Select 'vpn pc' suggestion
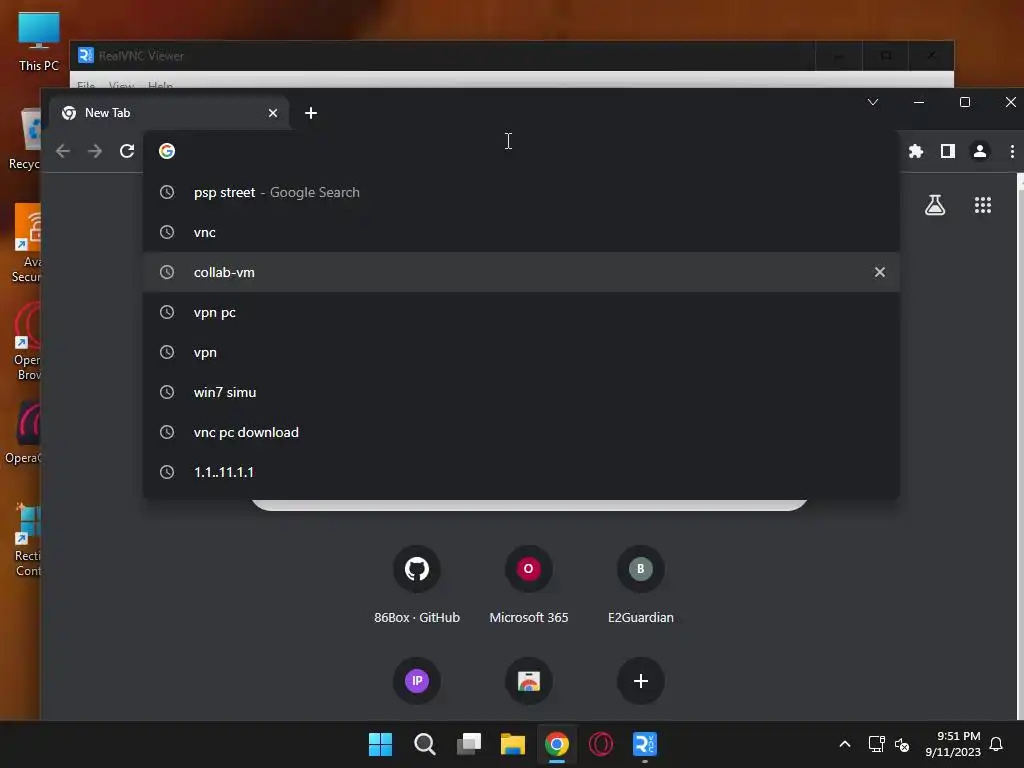Viewport: 1024px width, 768px height. pos(521,312)
